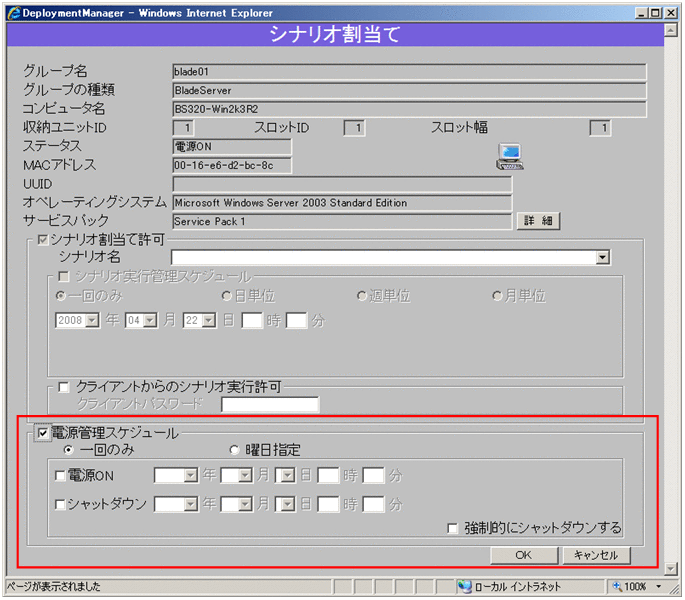Click the グループ名 field blade01
685x600 pixels.
click(x=410, y=72)
